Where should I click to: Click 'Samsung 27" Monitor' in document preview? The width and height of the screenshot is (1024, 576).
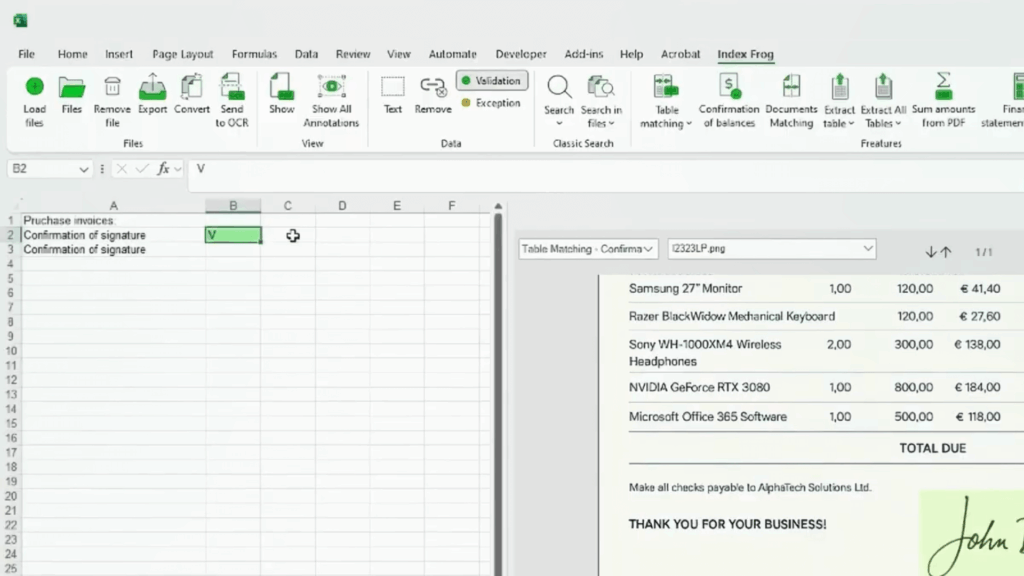[x=685, y=289]
